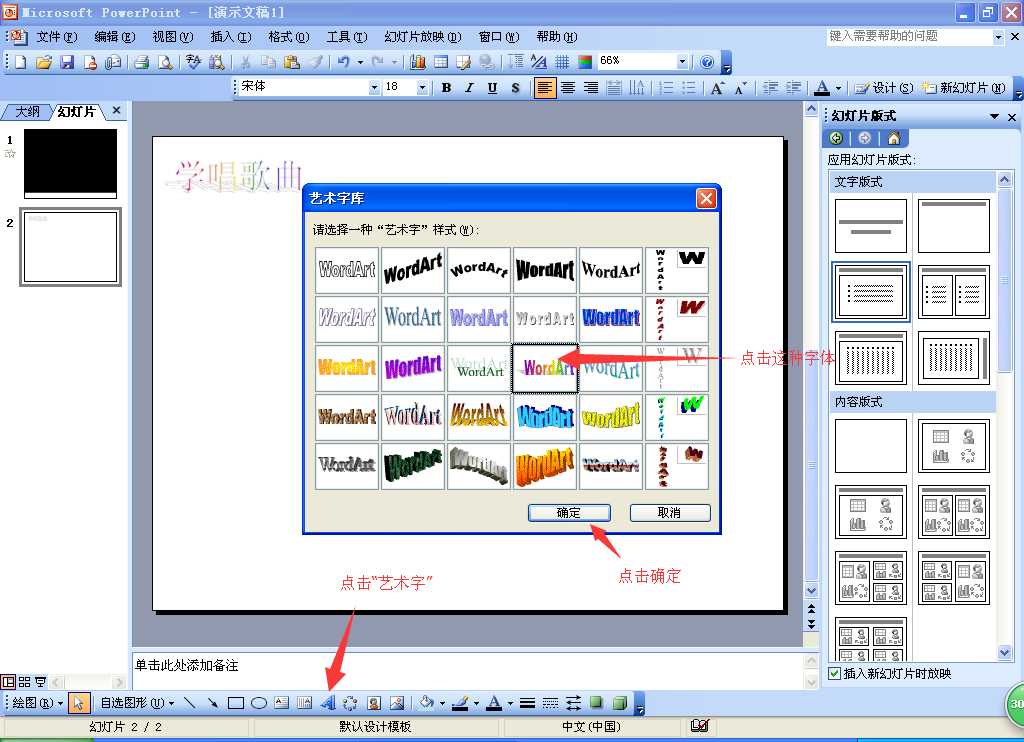Open the Format menu

[289, 37]
